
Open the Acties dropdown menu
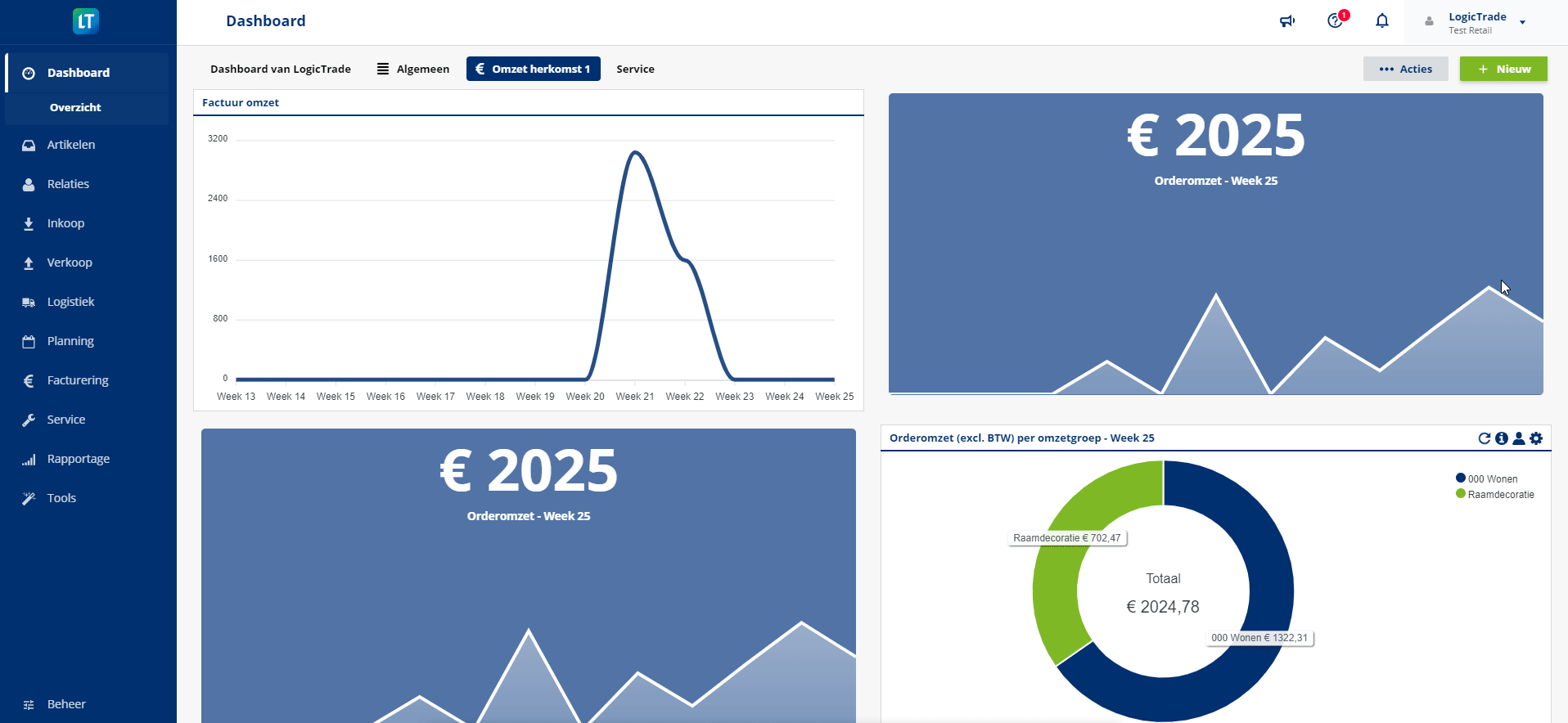(1405, 69)
